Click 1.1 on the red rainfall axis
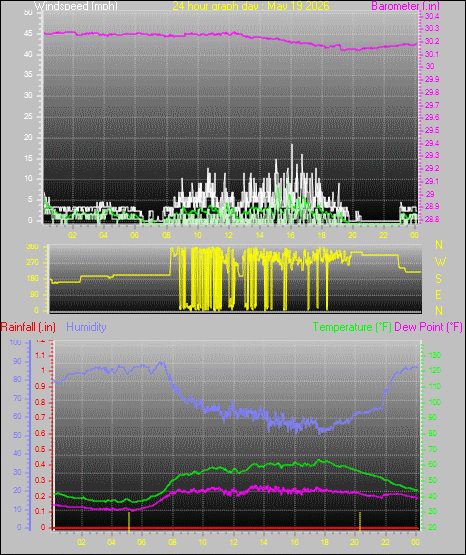 pos(40,355)
